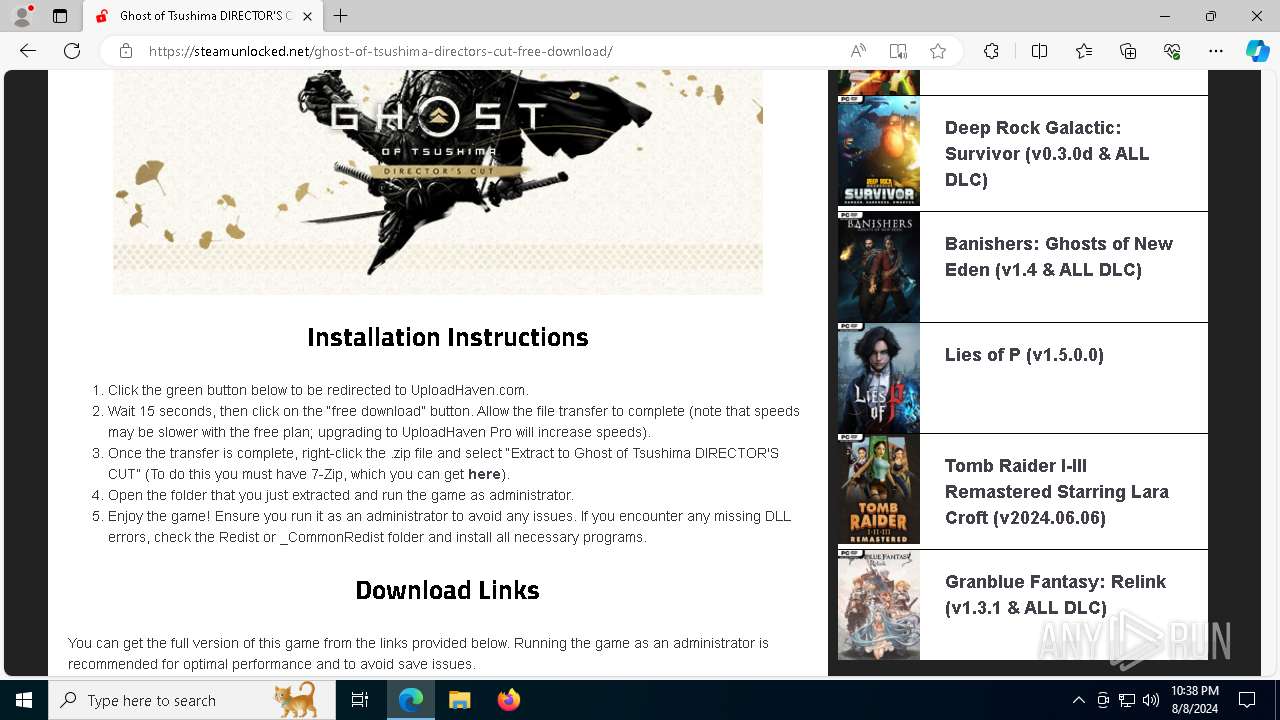Open the tray icon left of network
The height and width of the screenshot is (720, 1280).
pos(1103,700)
